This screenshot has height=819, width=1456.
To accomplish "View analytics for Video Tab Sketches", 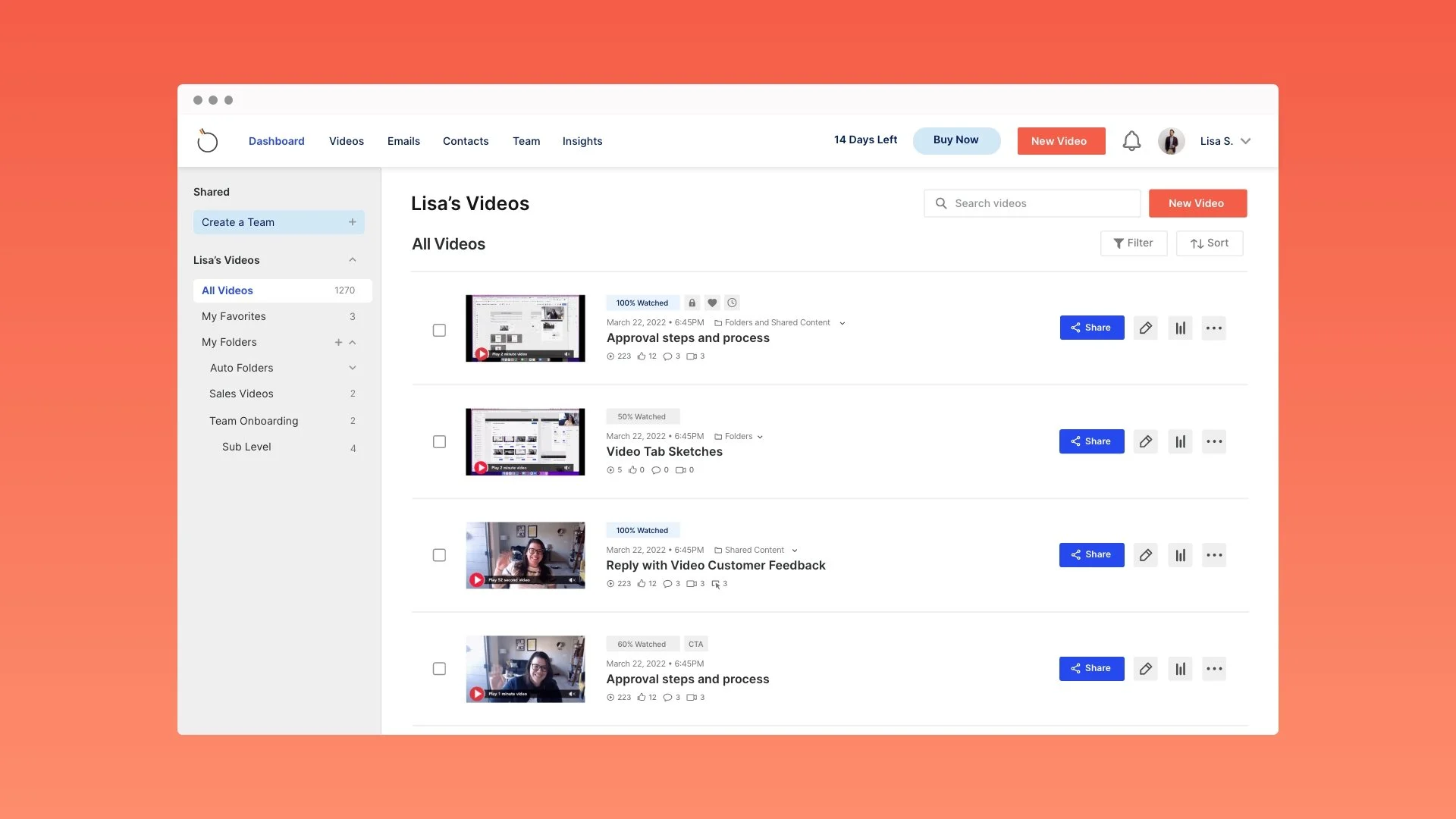I will [x=1180, y=441].
